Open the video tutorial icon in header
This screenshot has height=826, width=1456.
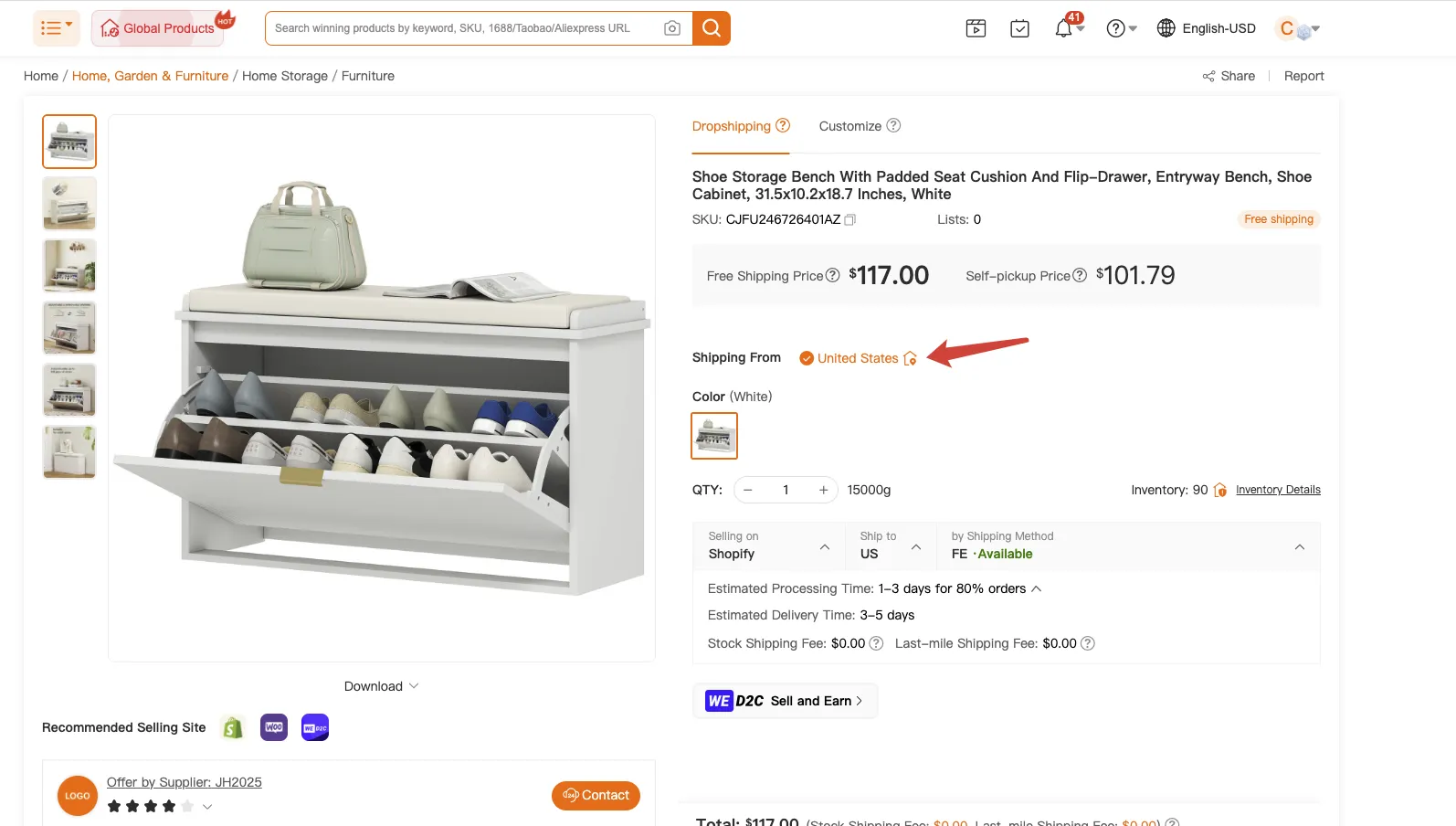(x=976, y=28)
